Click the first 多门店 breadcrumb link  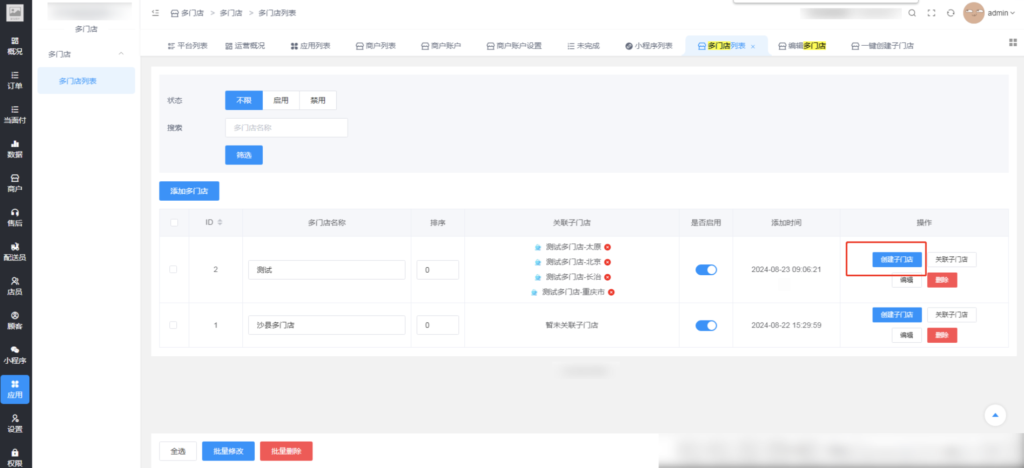pyautogui.click(x=186, y=12)
